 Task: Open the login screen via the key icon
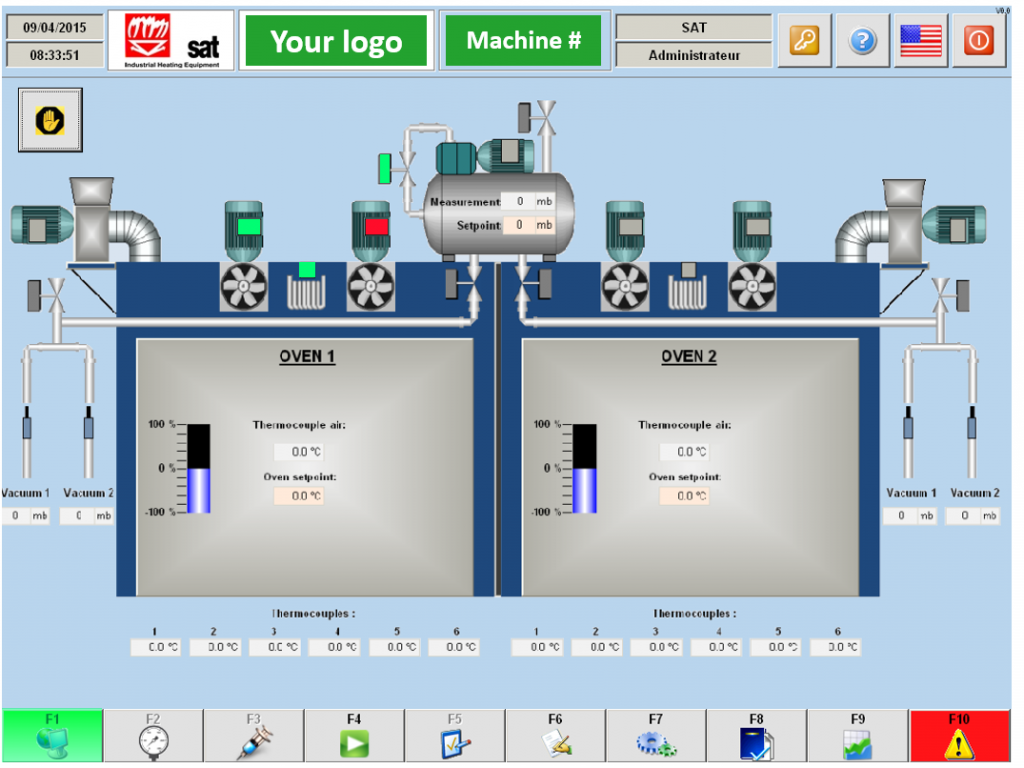click(x=803, y=40)
